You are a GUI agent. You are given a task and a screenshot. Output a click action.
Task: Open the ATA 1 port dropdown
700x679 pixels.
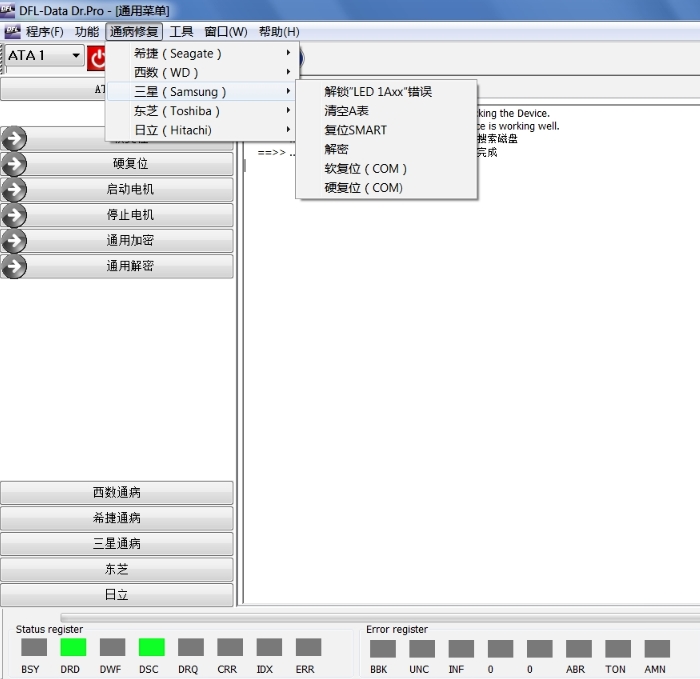coord(75,56)
